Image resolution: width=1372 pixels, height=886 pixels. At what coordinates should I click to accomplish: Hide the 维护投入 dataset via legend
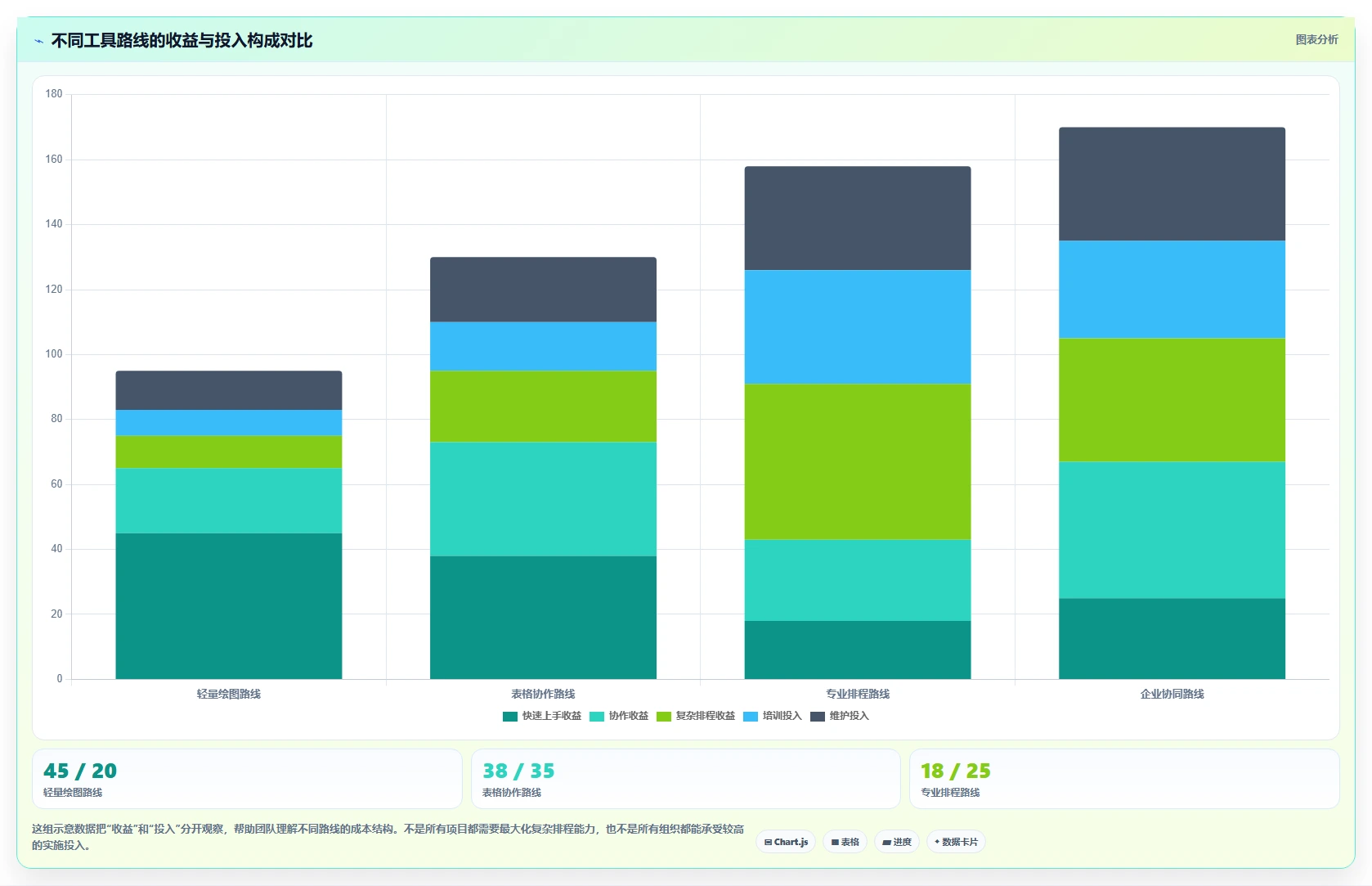pyautogui.click(x=840, y=716)
